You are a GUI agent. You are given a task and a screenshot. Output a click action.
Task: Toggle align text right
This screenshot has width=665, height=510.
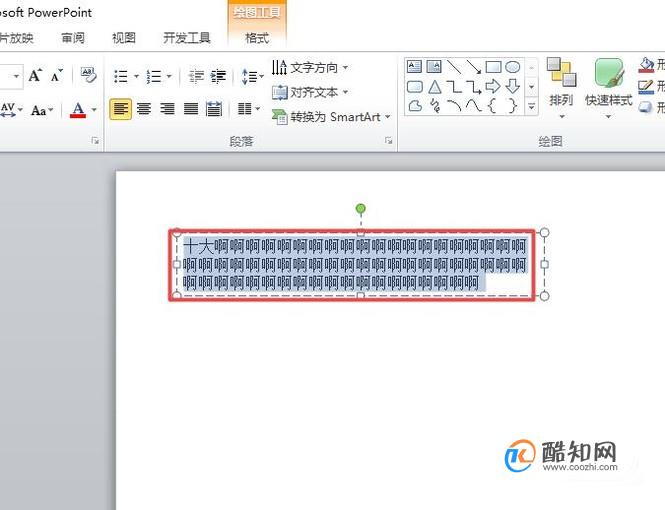point(168,109)
